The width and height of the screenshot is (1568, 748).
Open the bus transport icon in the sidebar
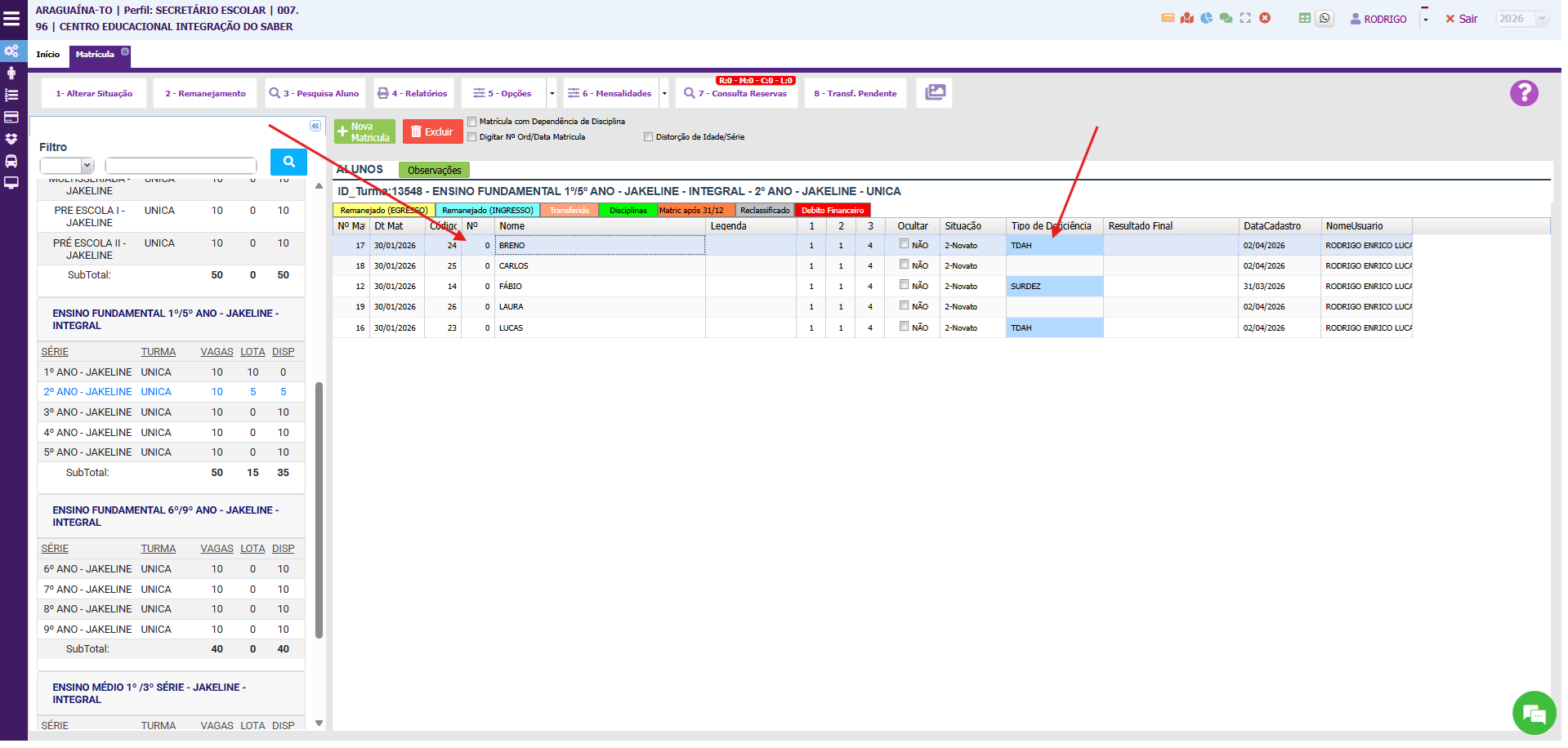click(x=11, y=161)
